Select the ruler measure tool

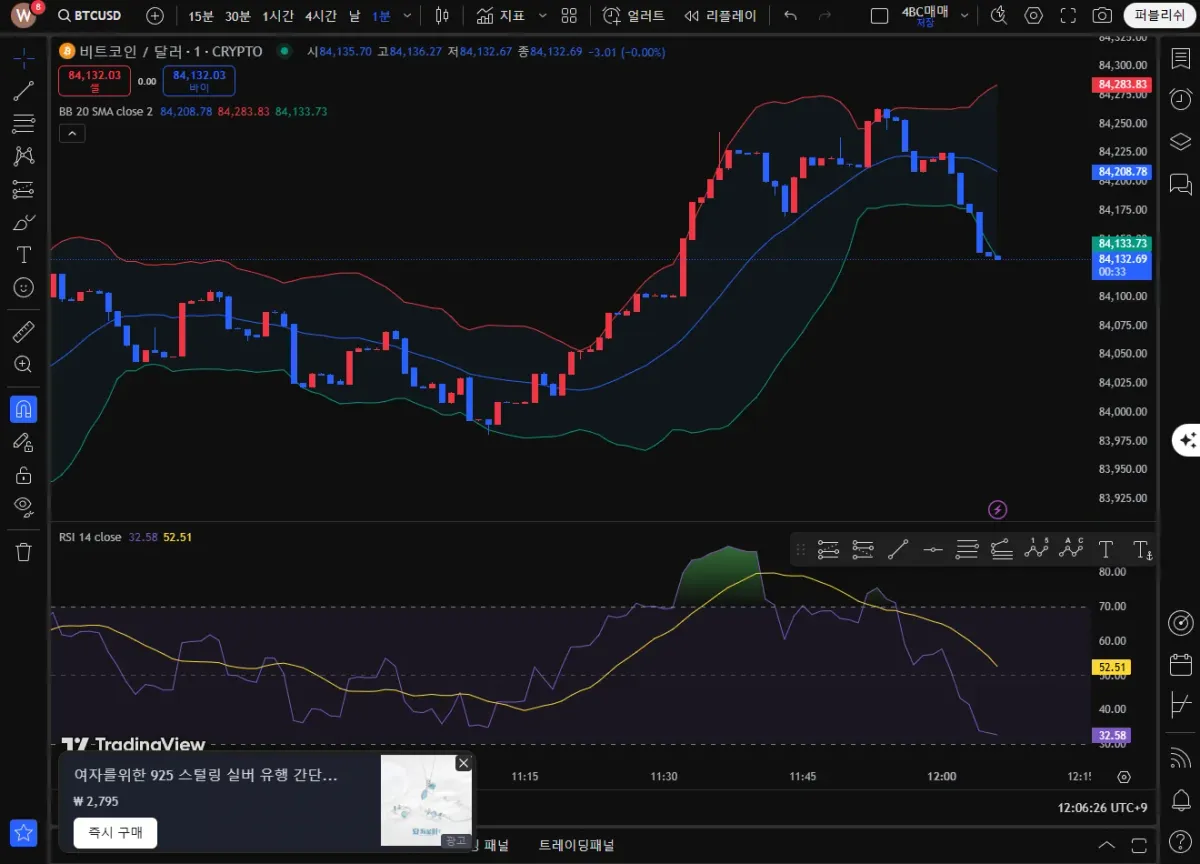pyautogui.click(x=24, y=331)
